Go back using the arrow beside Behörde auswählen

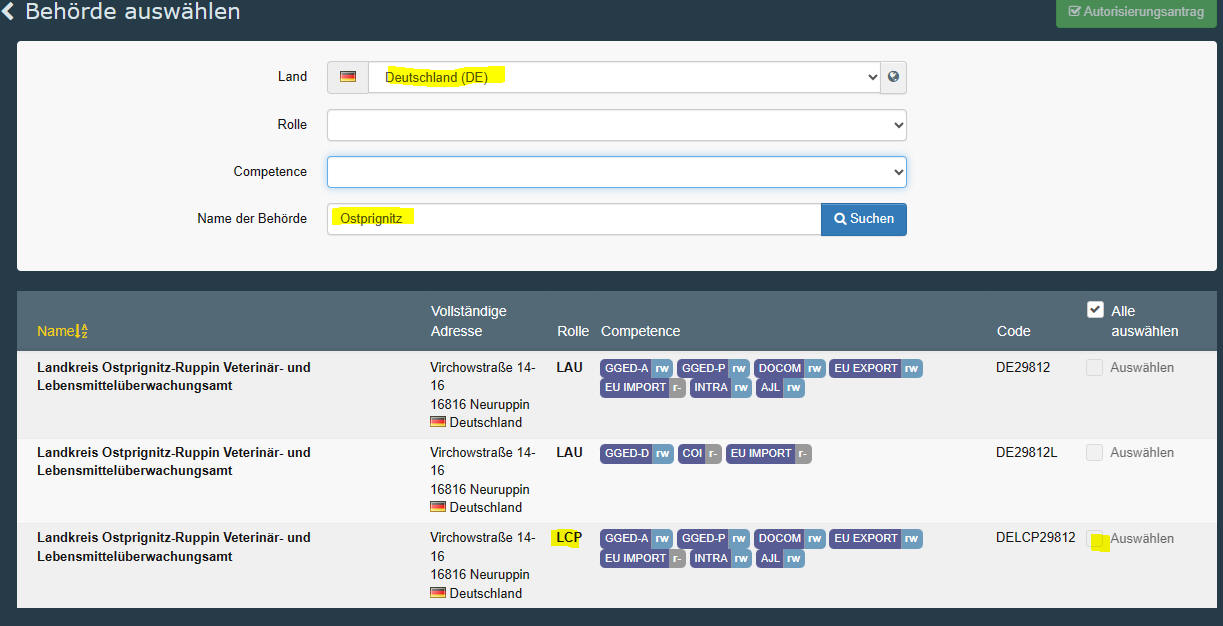point(8,12)
